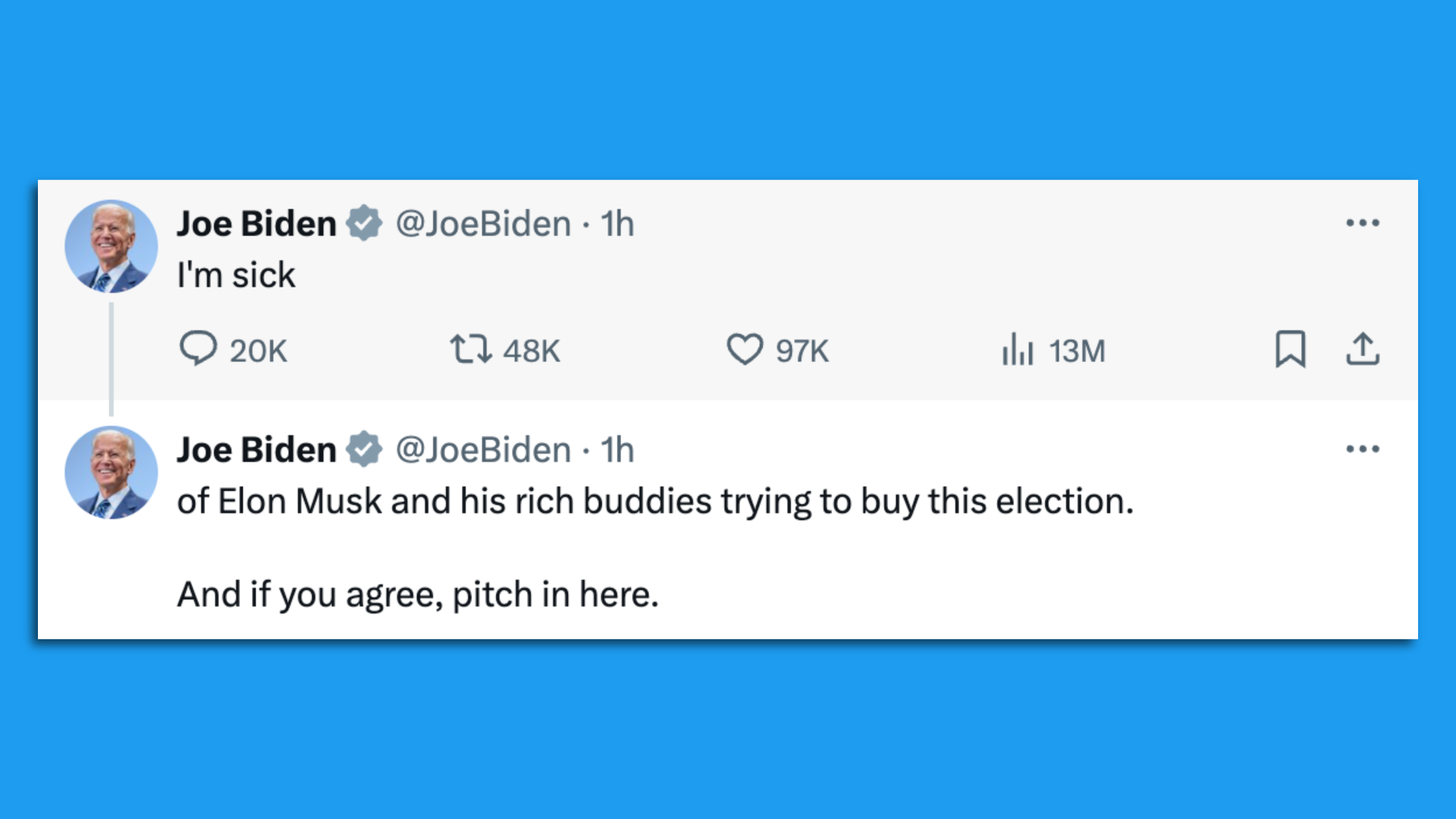Like the "I'm sick" tweet
This screenshot has width=1456, height=819.
tap(745, 350)
